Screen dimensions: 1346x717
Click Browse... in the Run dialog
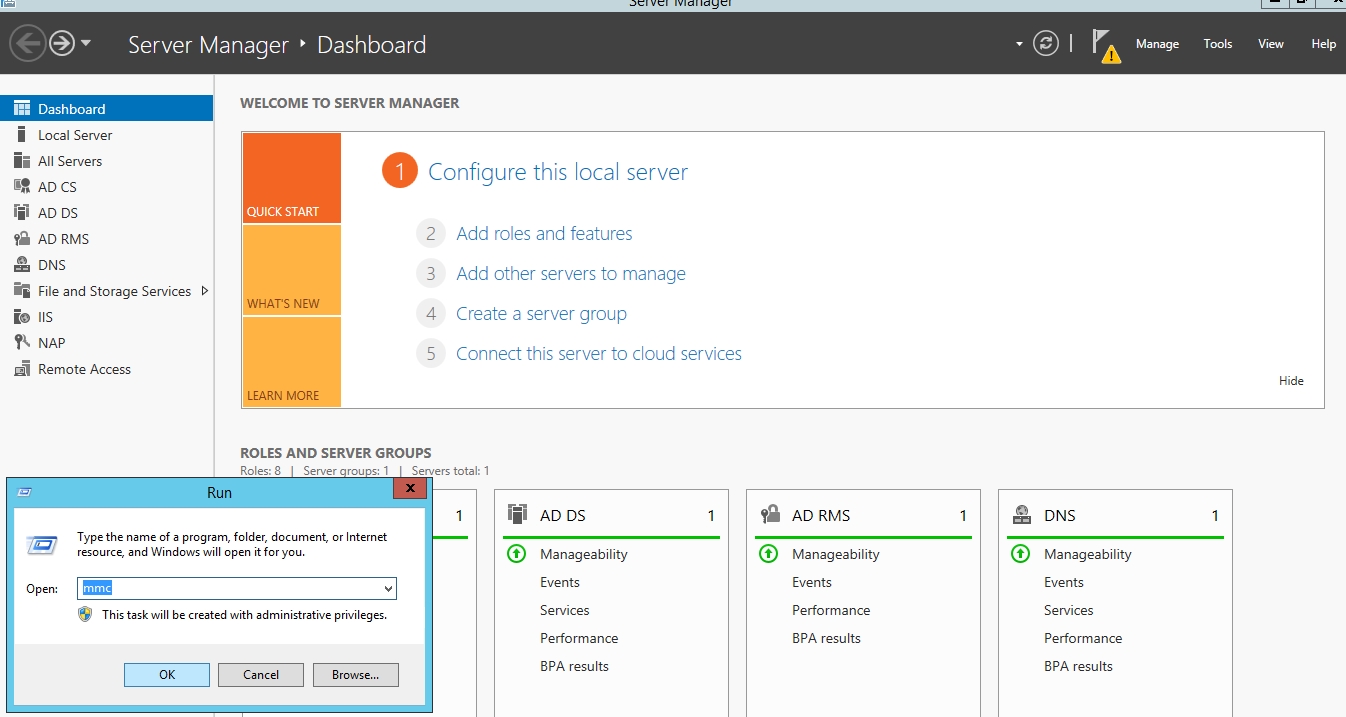point(356,675)
